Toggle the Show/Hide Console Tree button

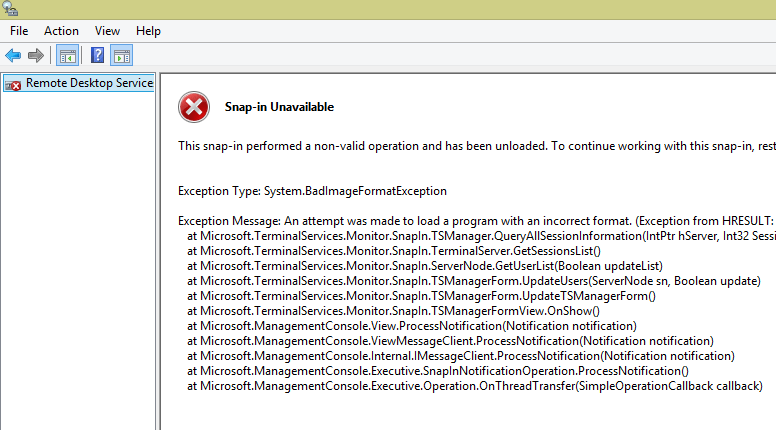(67, 55)
